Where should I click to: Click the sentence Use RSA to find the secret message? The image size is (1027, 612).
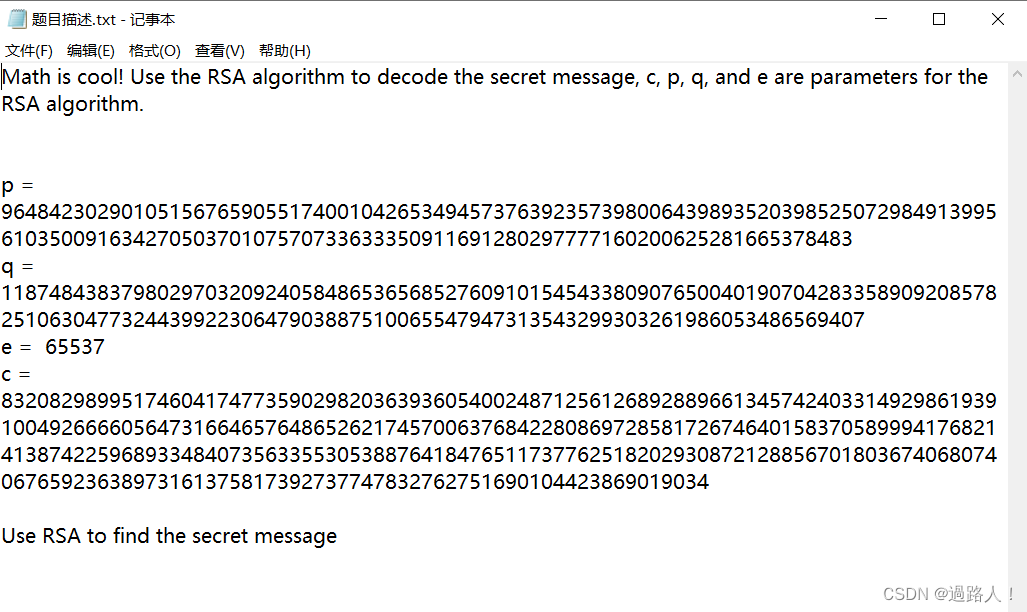pyautogui.click(x=169, y=535)
